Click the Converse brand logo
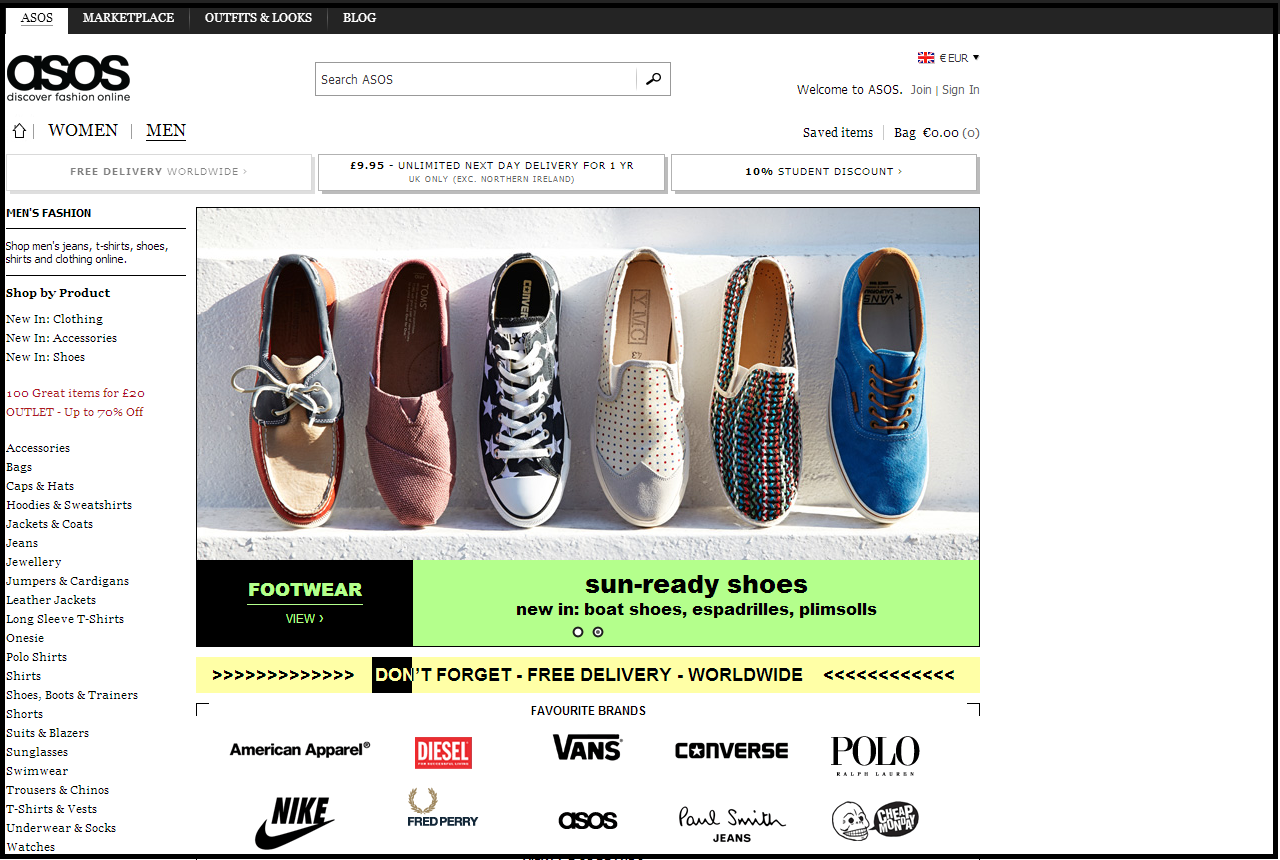 coord(731,749)
